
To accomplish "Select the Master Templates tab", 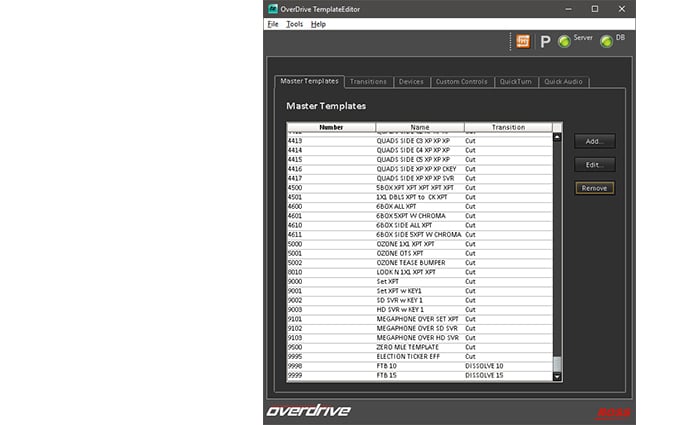I will click(x=309, y=81).
